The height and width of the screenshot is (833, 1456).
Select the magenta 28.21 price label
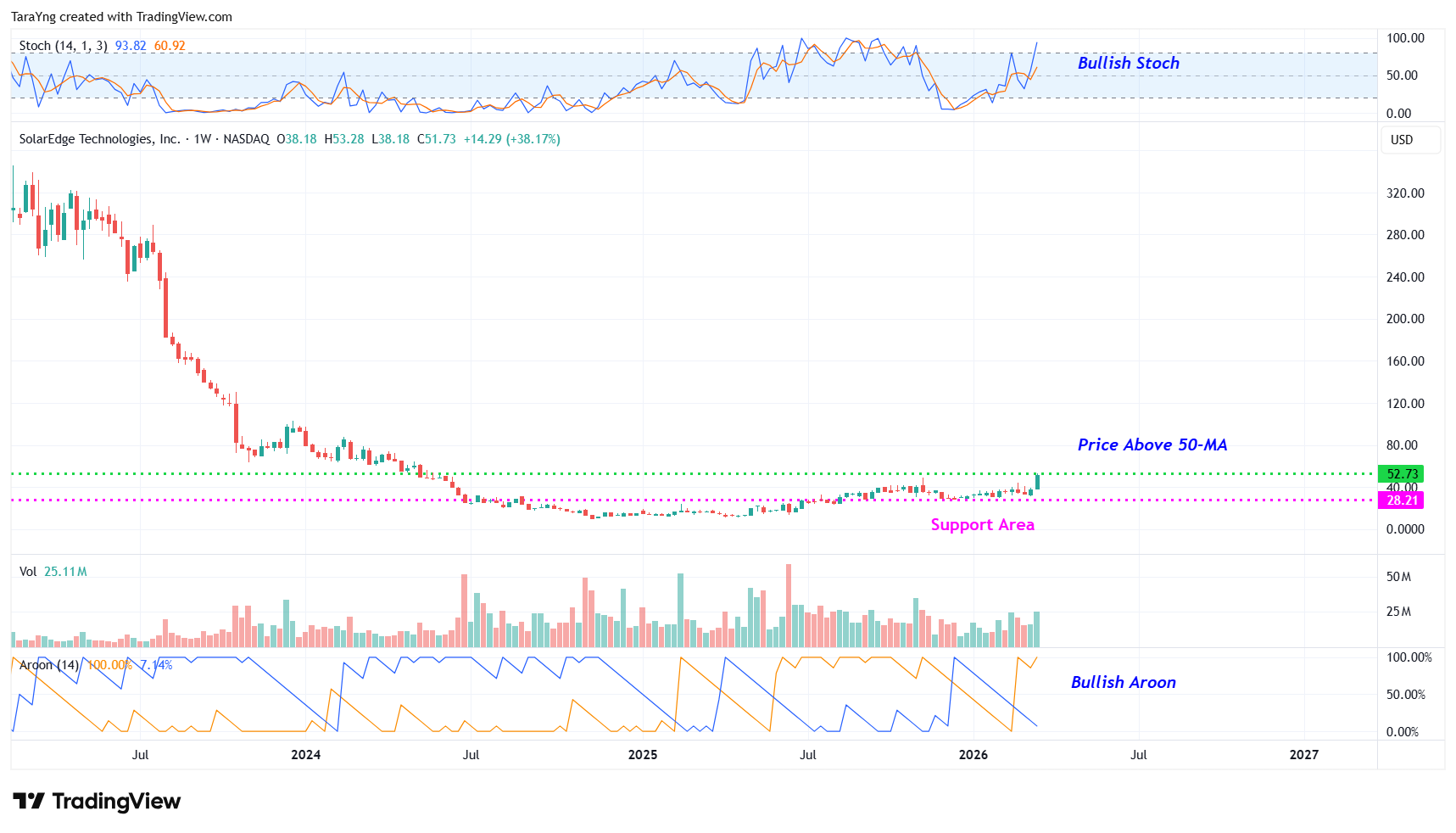click(x=1401, y=500)
